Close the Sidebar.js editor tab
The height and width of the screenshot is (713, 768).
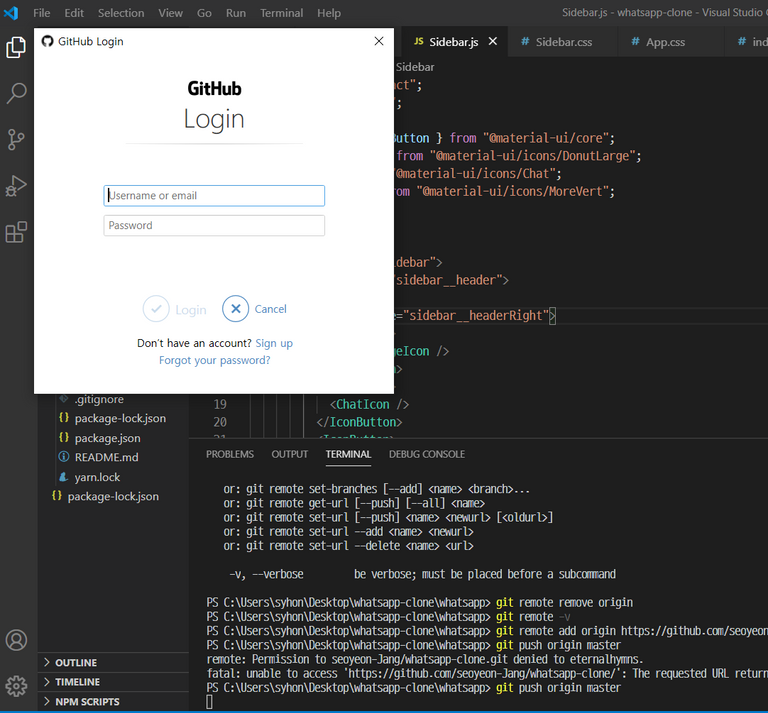pos(493,42)
